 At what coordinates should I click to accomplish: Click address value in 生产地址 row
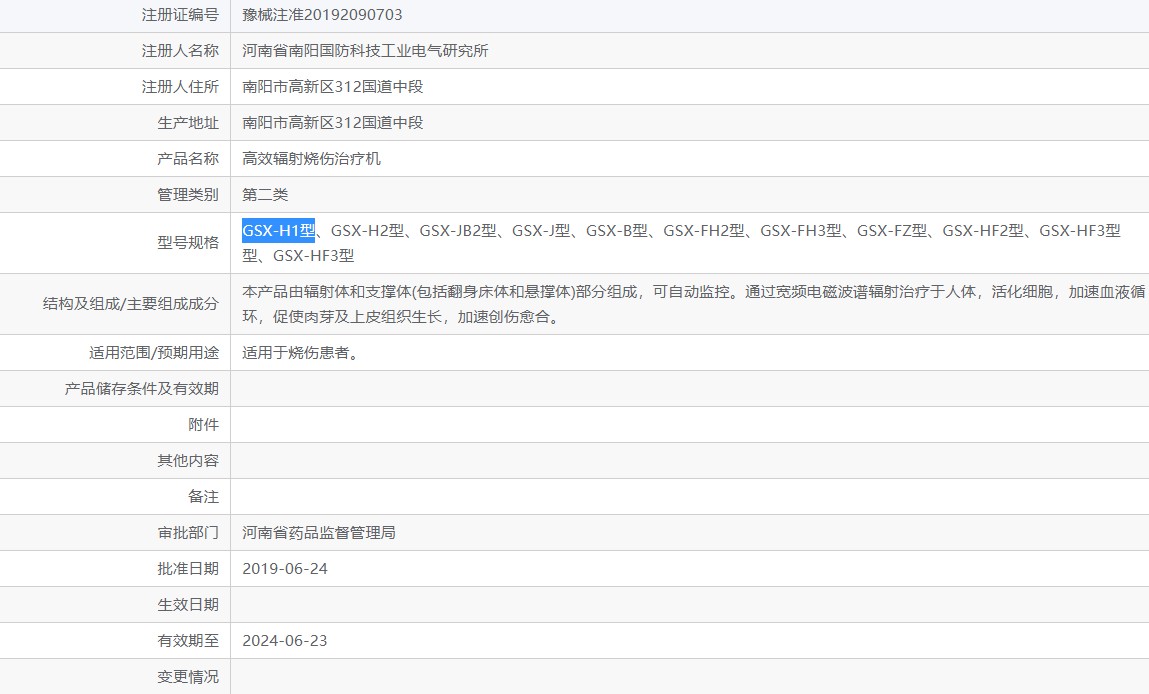click(333, 122)
